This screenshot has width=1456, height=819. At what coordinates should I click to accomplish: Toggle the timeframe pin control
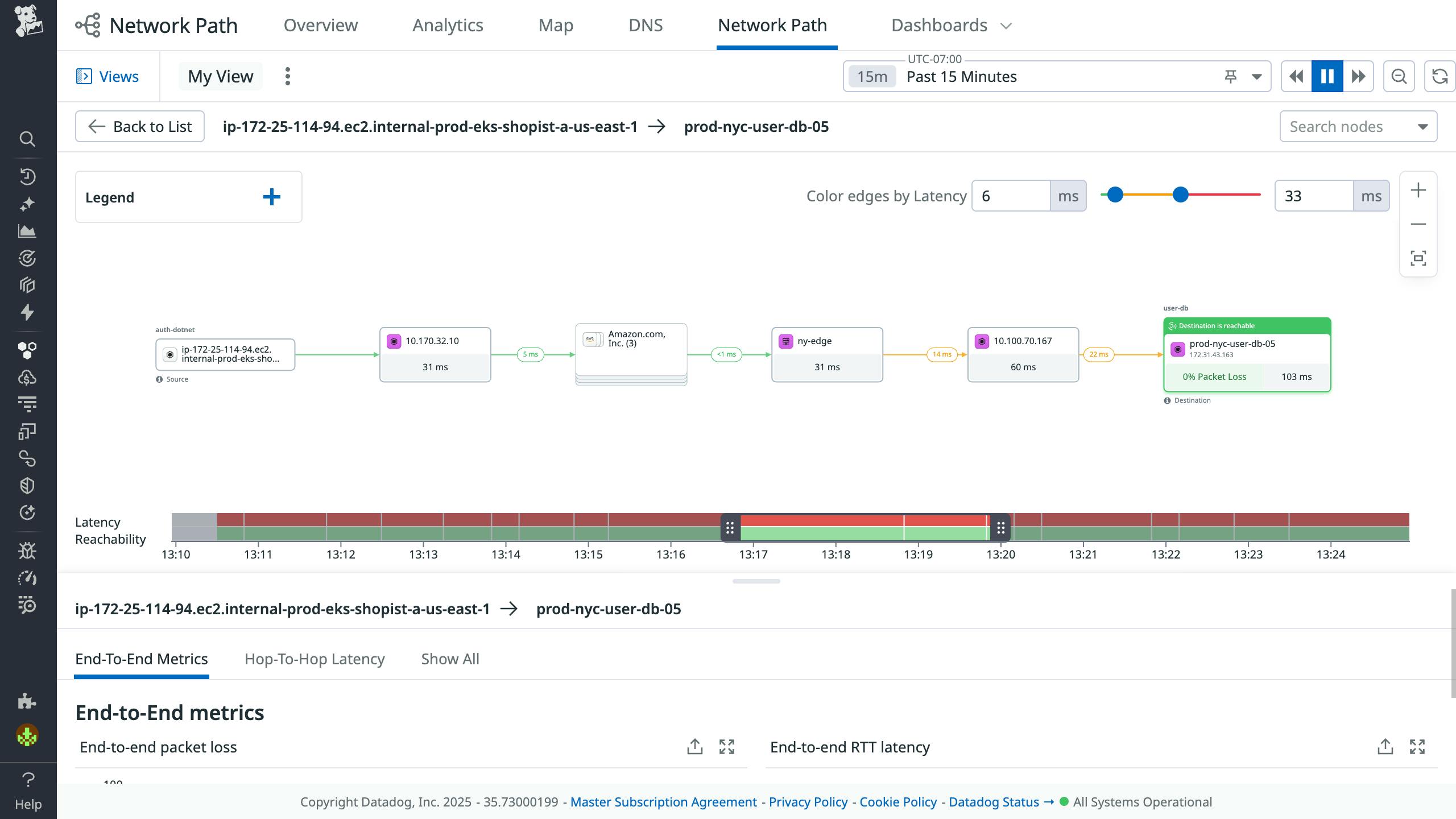click(1230, 76)
